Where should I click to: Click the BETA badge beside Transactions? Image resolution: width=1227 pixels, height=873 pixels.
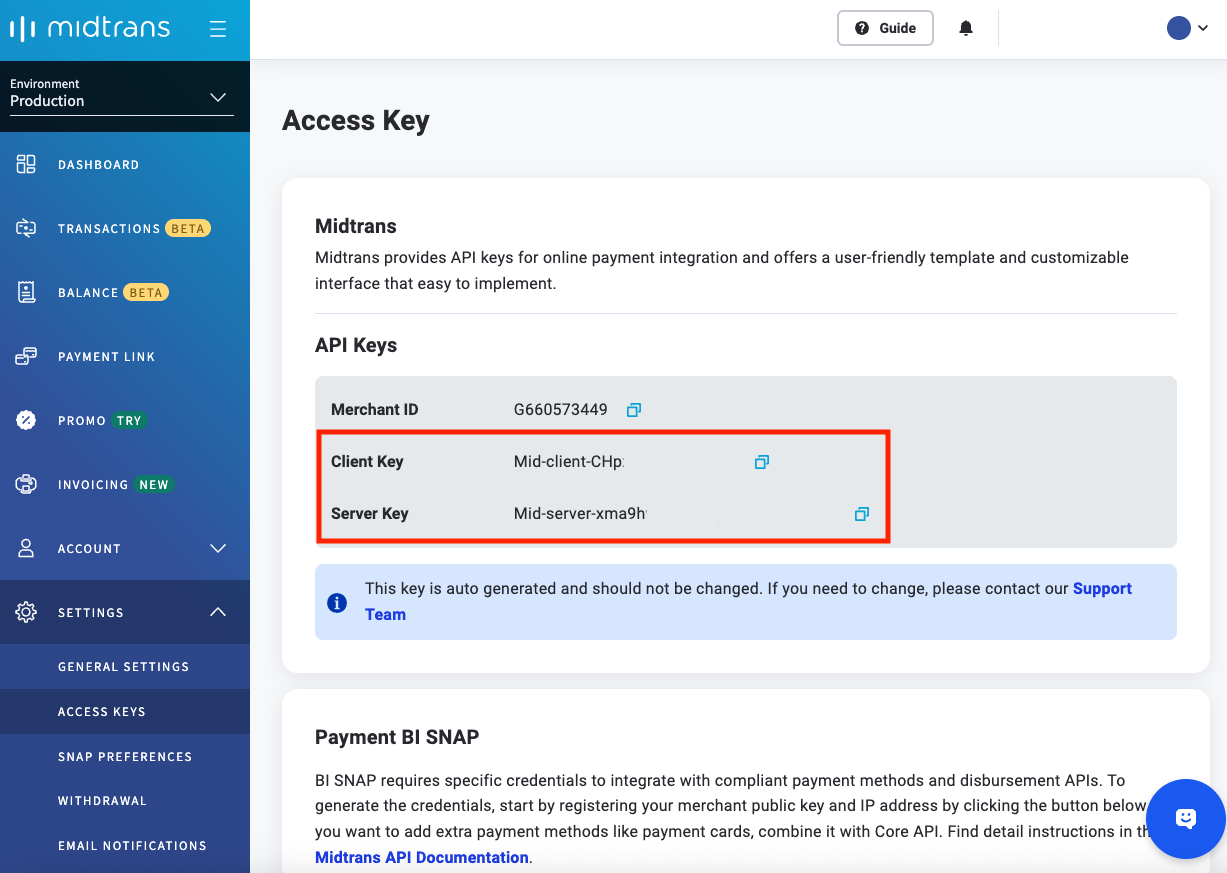[187, 229]
